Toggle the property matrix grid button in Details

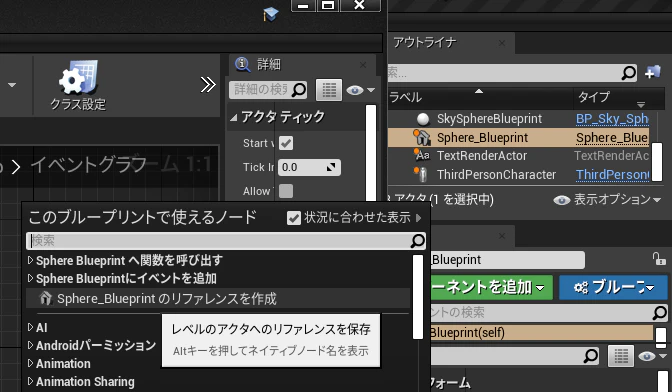click(x=329, y=90)
